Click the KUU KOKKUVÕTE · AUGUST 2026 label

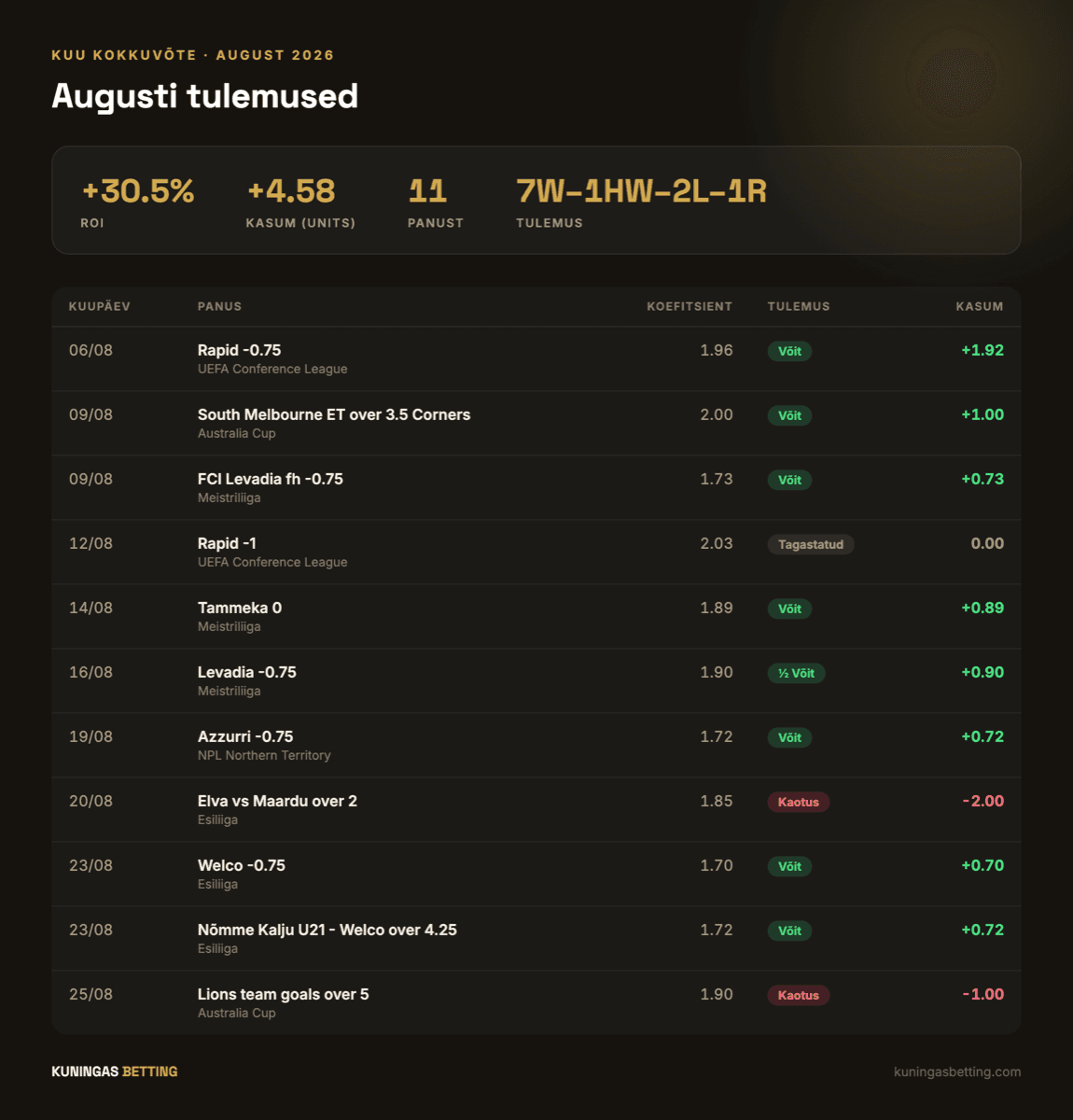(192, 55)
